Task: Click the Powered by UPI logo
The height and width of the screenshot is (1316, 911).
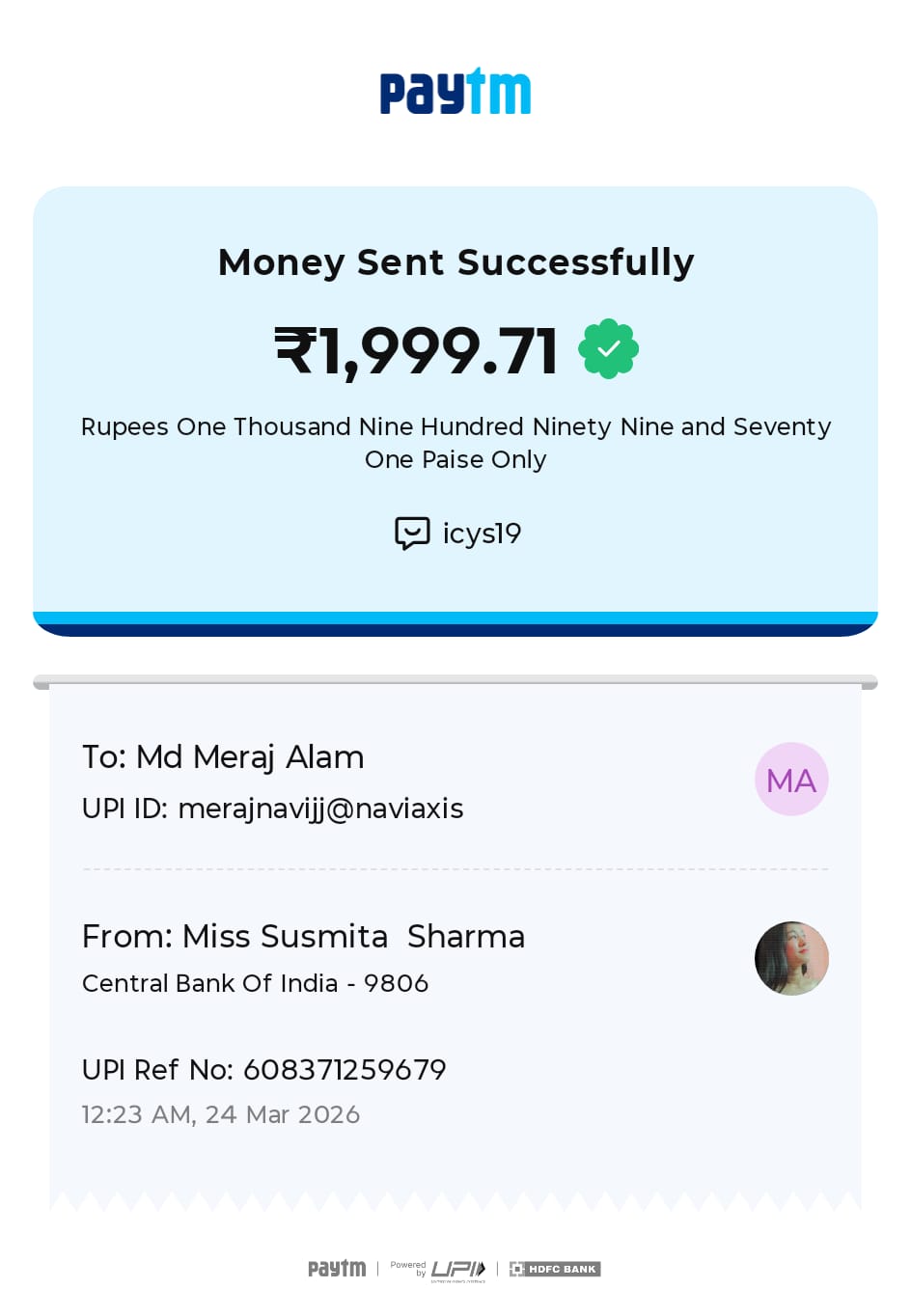Action: [438, 1269]
